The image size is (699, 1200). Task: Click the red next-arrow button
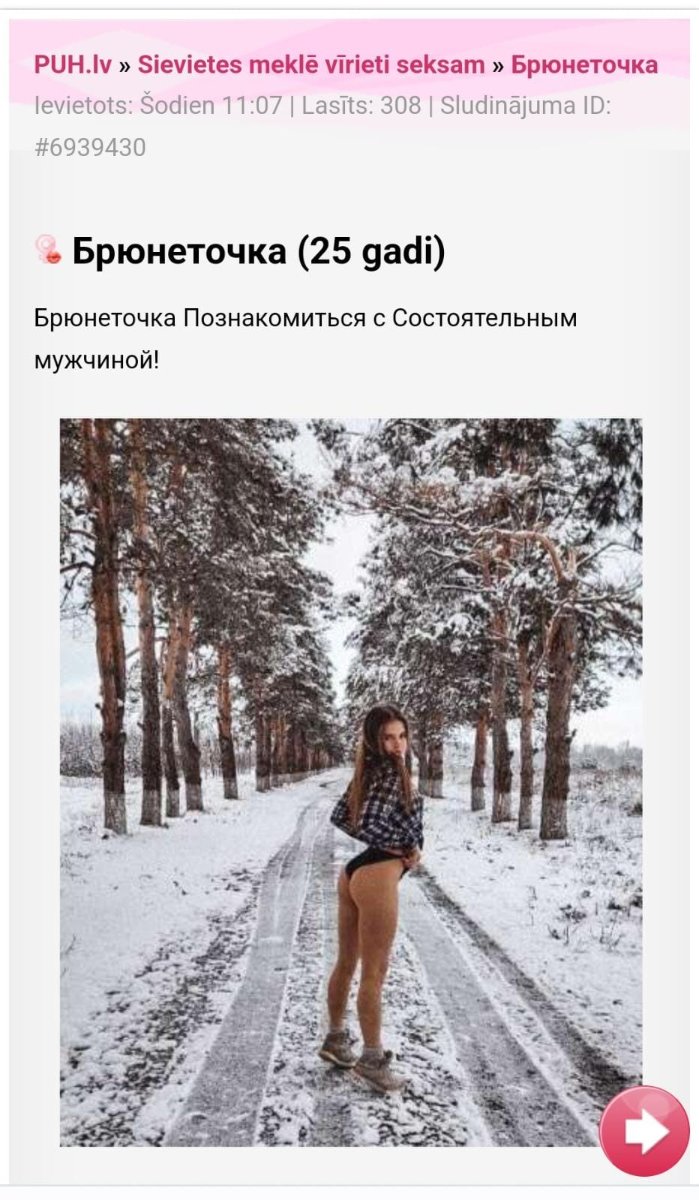click(x=645, y=1131)
